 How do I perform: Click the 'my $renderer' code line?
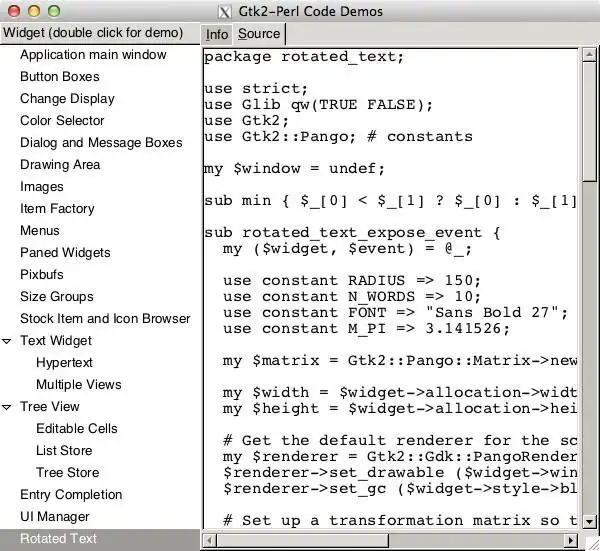pyautogui.click(x=400, y=457)
